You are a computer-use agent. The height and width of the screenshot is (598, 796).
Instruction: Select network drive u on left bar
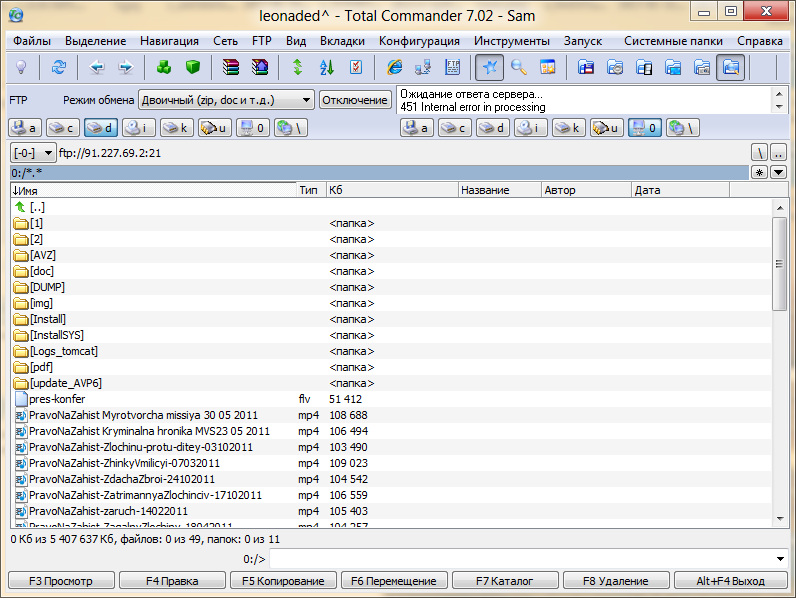215,128
